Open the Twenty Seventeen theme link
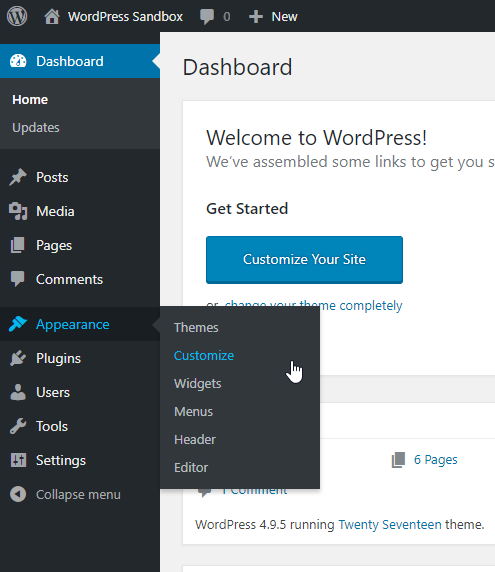 pyautogui.click(x=390, y=525)
